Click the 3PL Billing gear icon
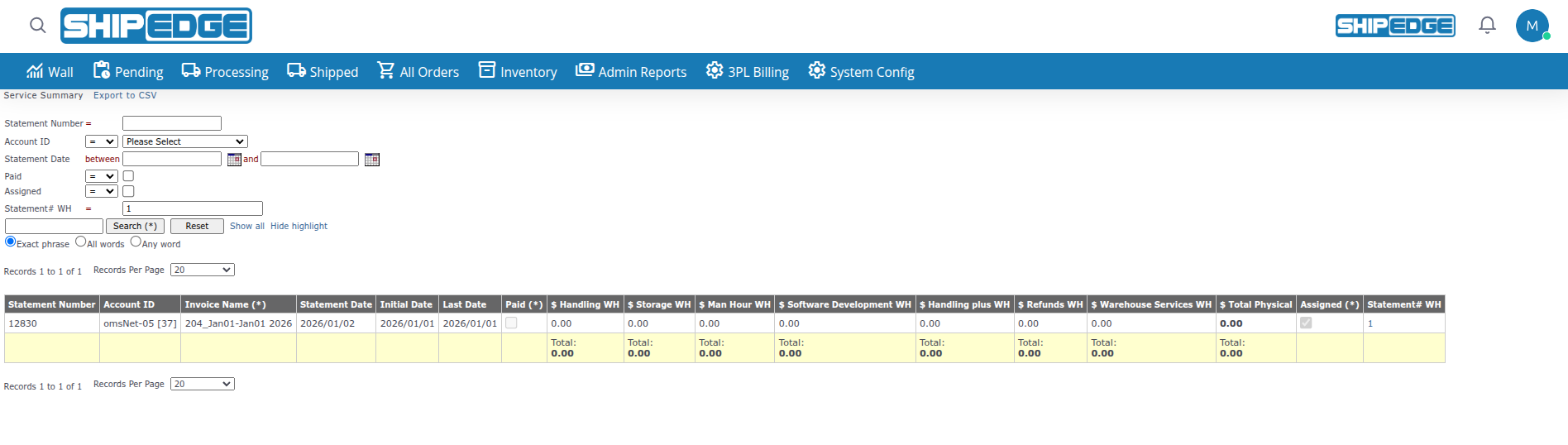This screenshot has width=1568, height=445. point(715,71)
